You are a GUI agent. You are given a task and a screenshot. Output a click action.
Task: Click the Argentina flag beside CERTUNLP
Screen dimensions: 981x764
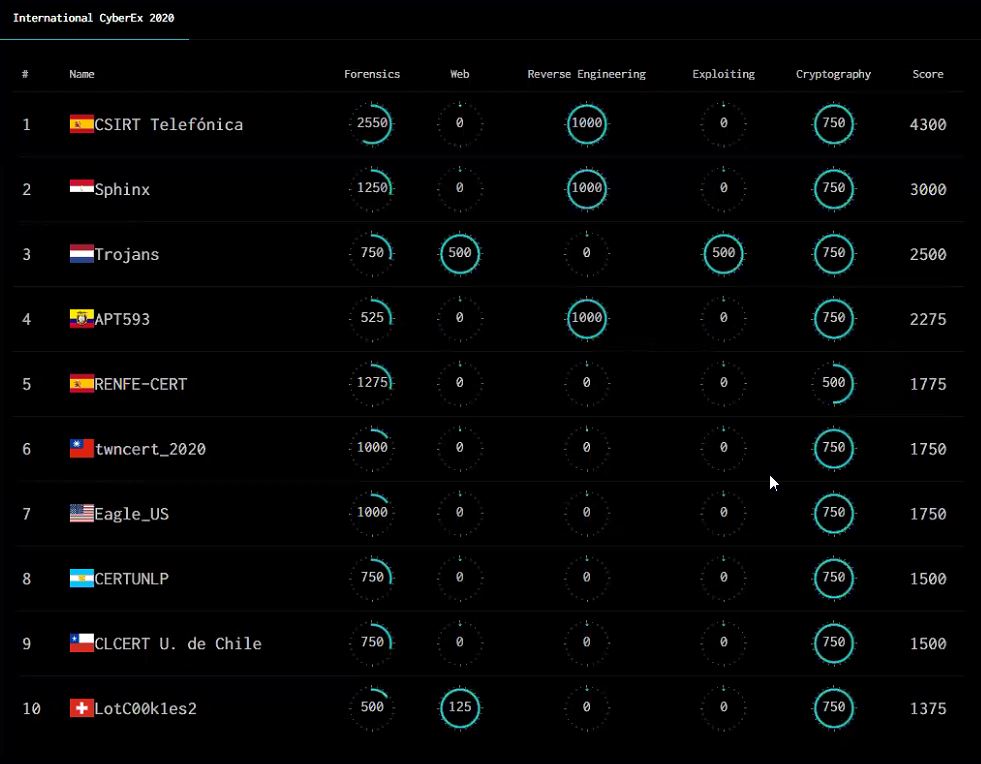pos(81,578)
